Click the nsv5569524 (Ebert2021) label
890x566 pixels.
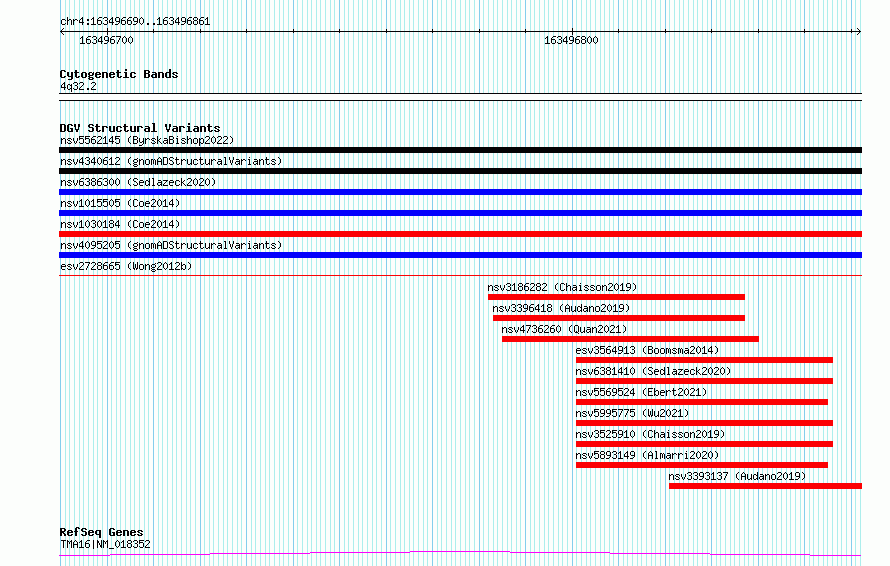pos(641,392)
